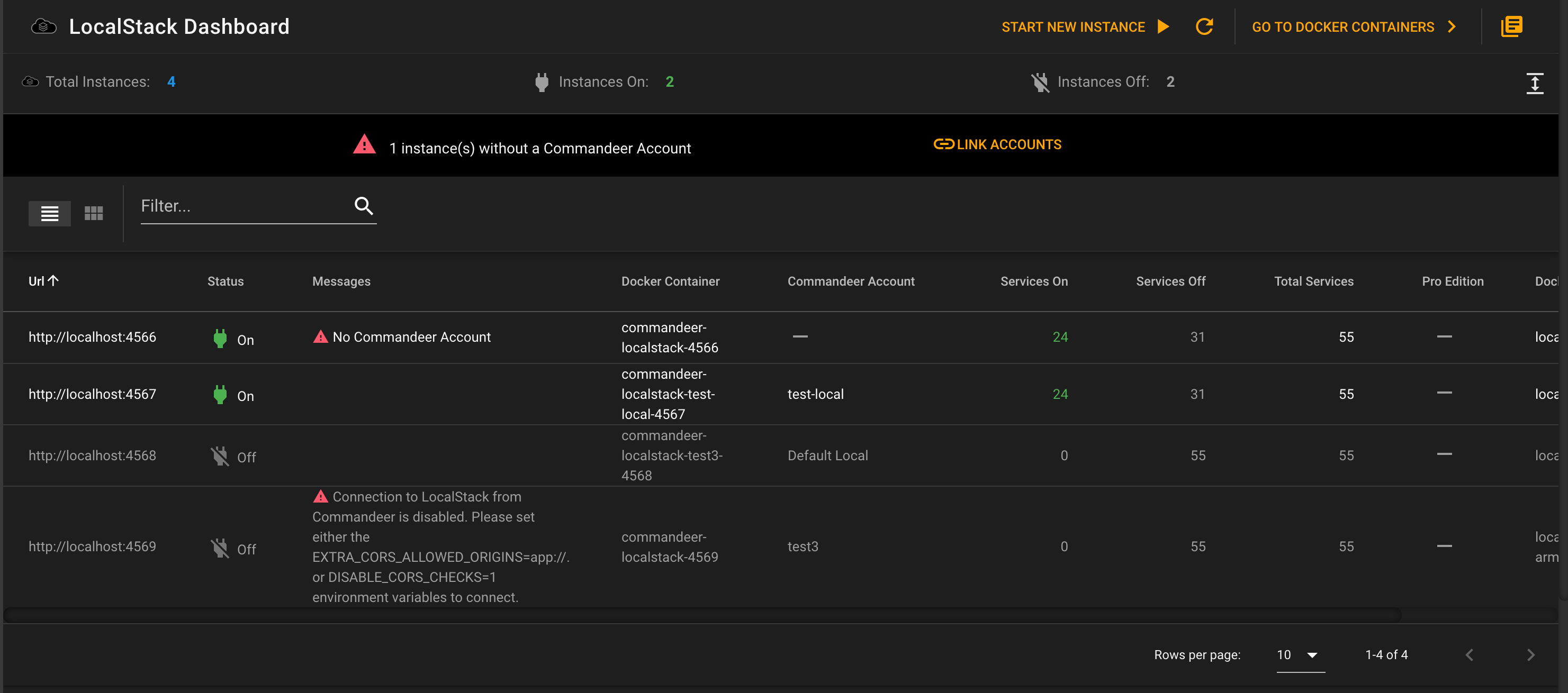Click test-local Commandeer account cell
Image resolution: width=1568 pixels, height=693 pixels.
(x=815, y=394)
